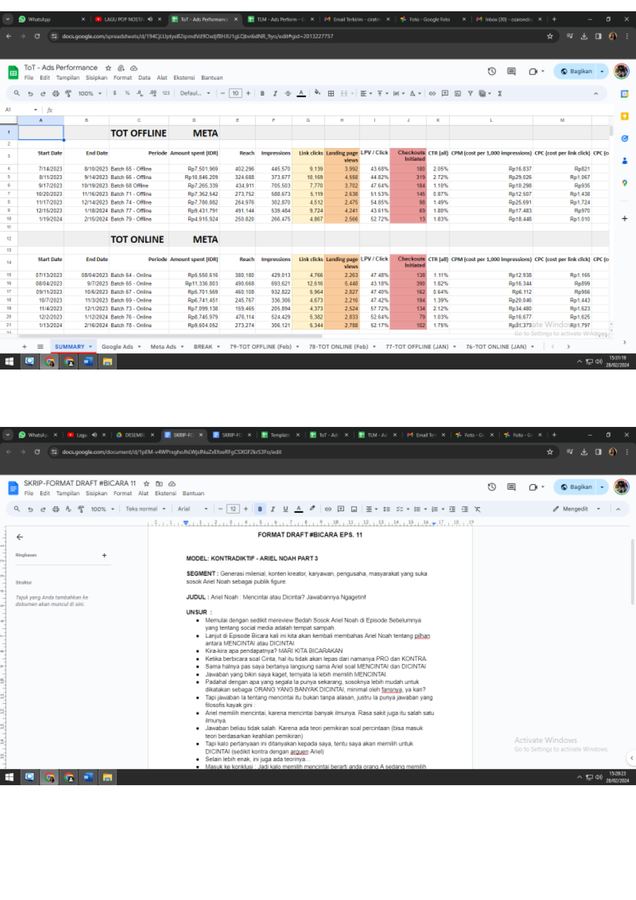The image size is (636, 900).
Task: Click borders icon in Sheets toolbar
Action: point(331,93)
